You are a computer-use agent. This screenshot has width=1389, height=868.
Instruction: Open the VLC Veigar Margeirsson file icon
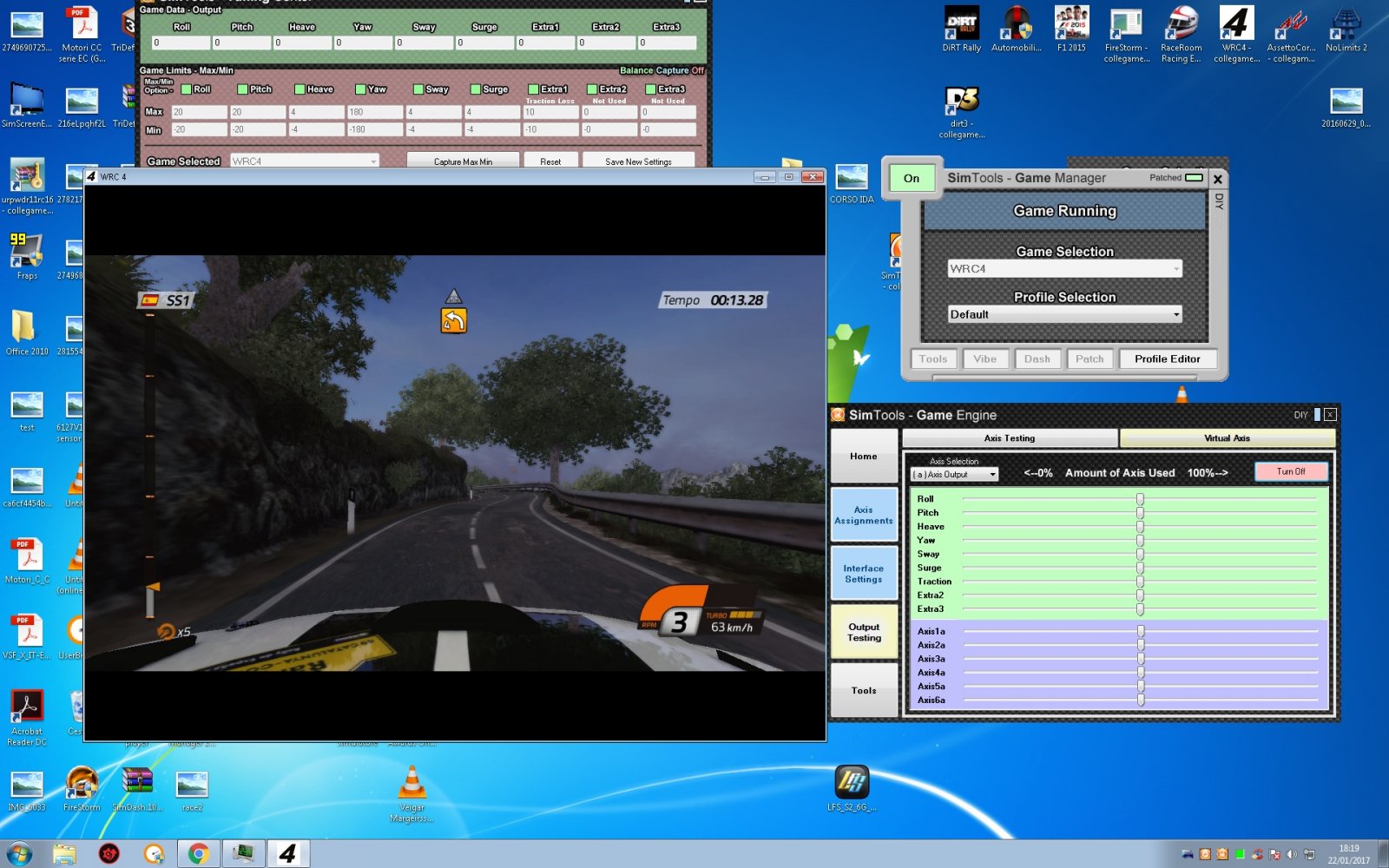coord(412,784)
